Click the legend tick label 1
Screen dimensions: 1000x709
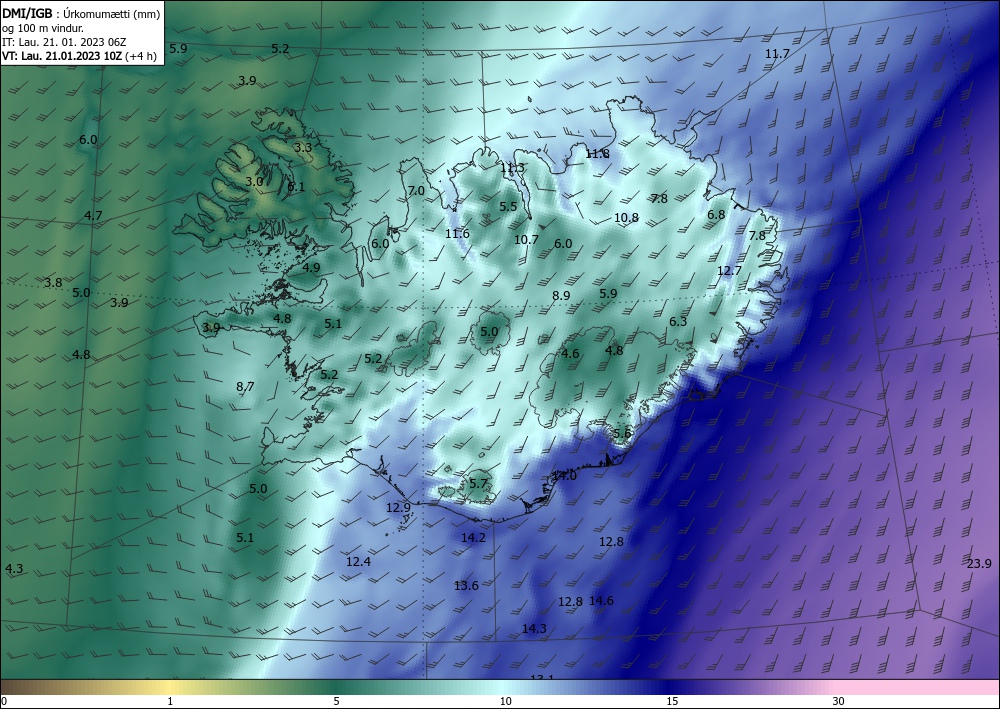pyautogui.click(x=170, y=702)
